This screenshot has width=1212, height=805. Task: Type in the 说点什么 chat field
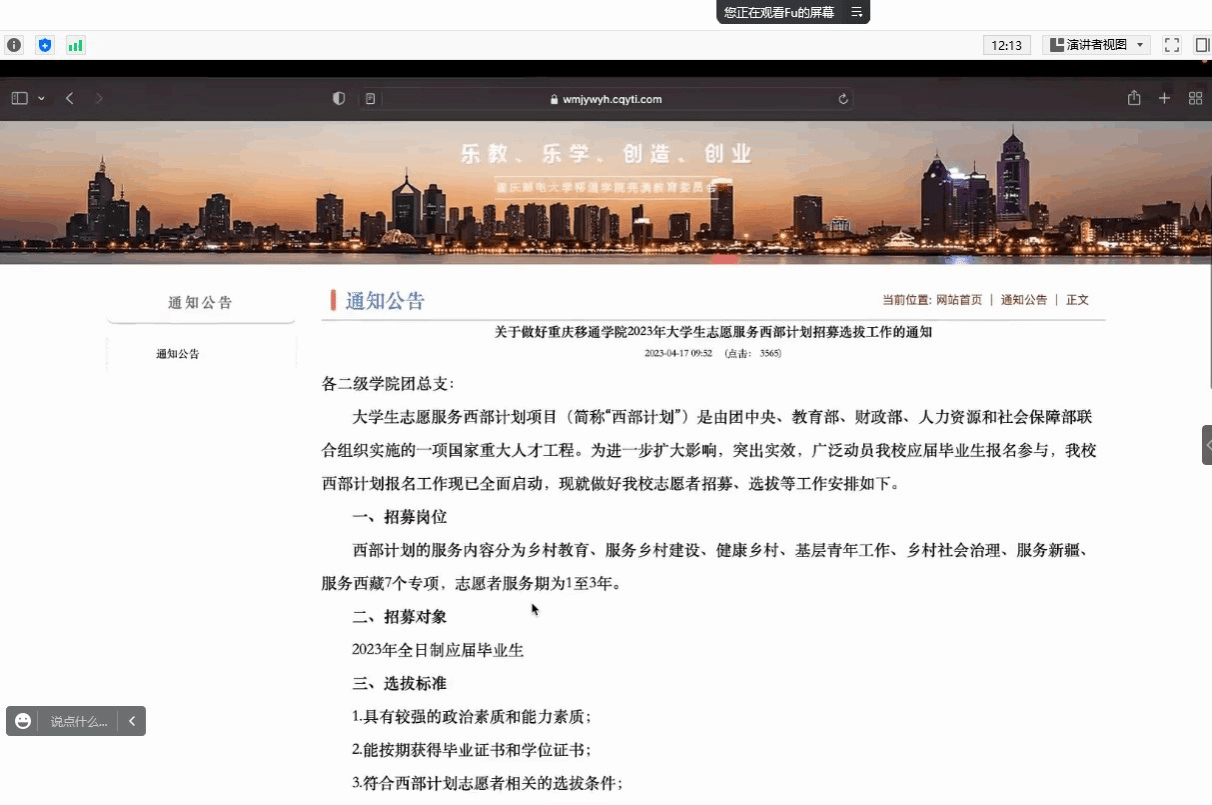click(x=78, y=721)
